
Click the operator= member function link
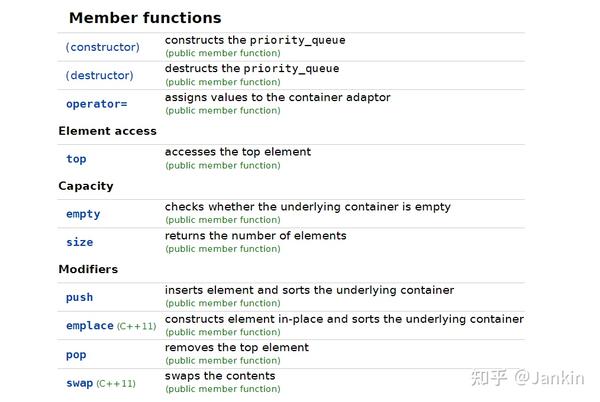coord(96,104)
